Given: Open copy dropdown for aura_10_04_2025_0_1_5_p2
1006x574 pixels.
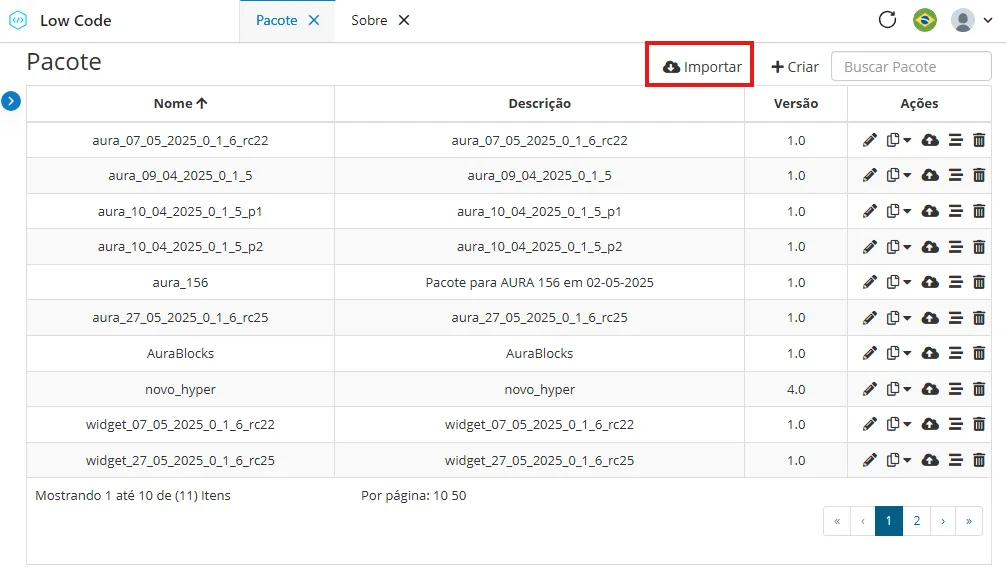Looking at the screenshot, I should 898,247.
